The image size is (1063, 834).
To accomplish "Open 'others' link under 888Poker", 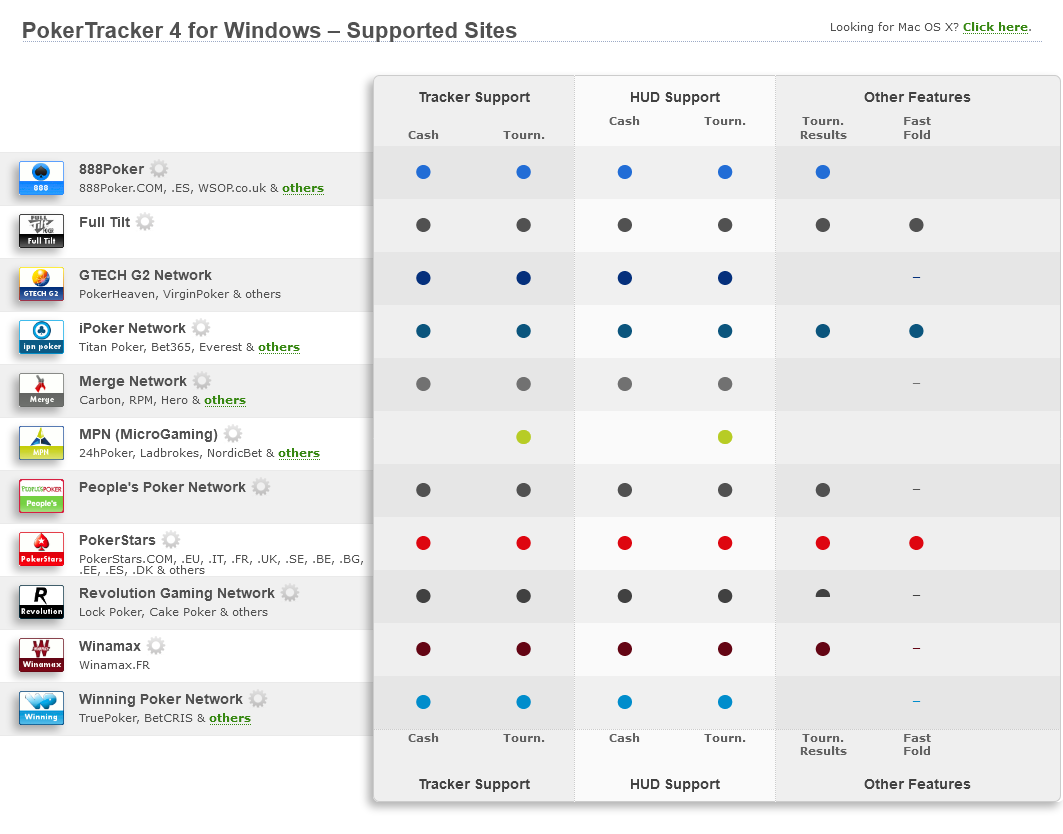I will point(303,188).
